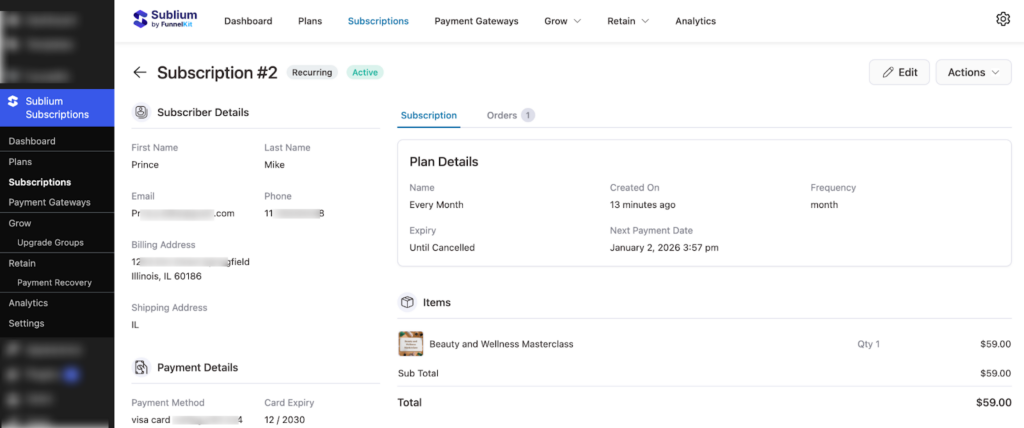Image resolution: width=1024 pixels, height=428 pixels.
Task: Click the Sublium Subscriptions sidebar icon
Action: [12, 101]
